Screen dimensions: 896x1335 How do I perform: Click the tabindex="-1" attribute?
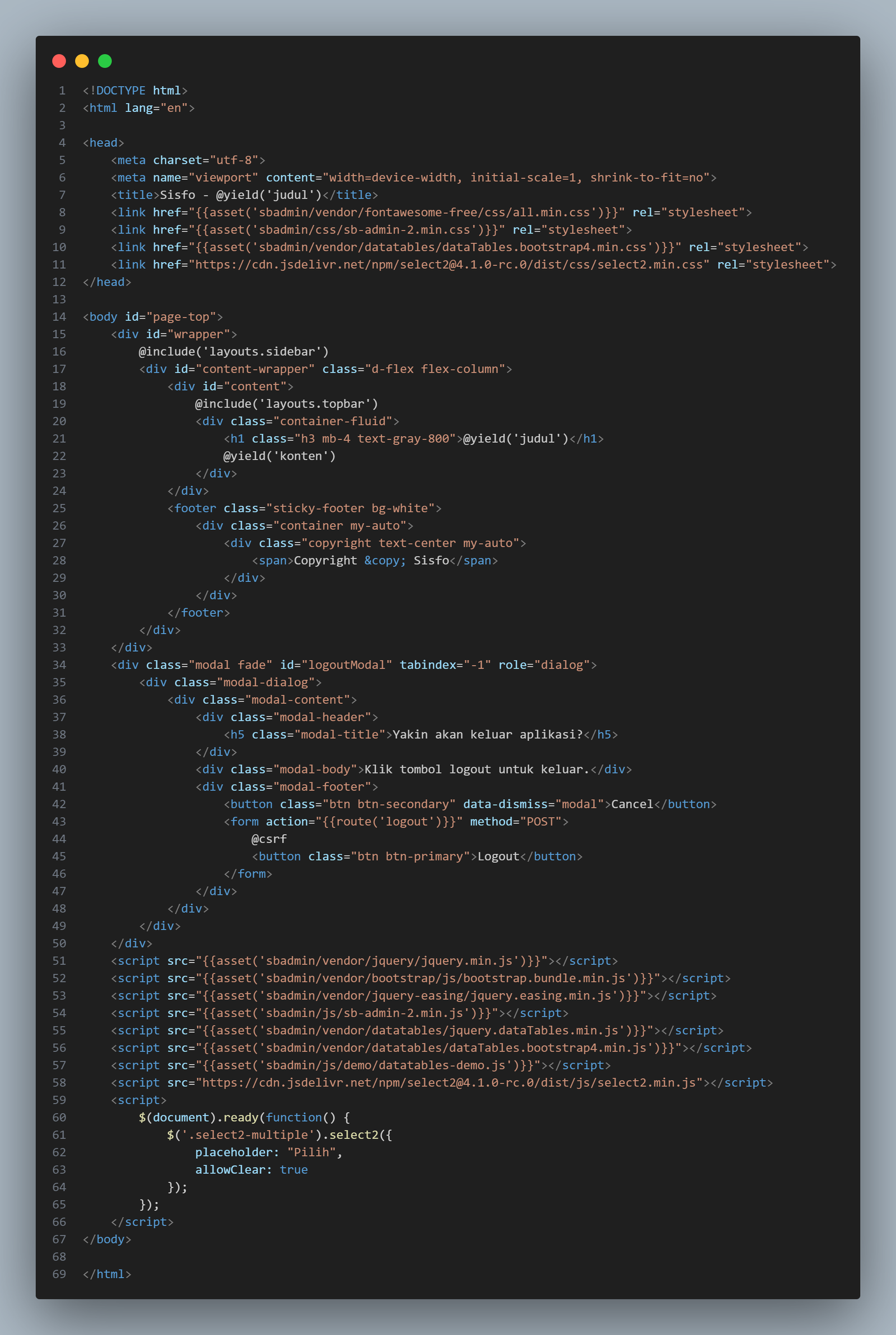pyautogui.click(x=445, y=665)
